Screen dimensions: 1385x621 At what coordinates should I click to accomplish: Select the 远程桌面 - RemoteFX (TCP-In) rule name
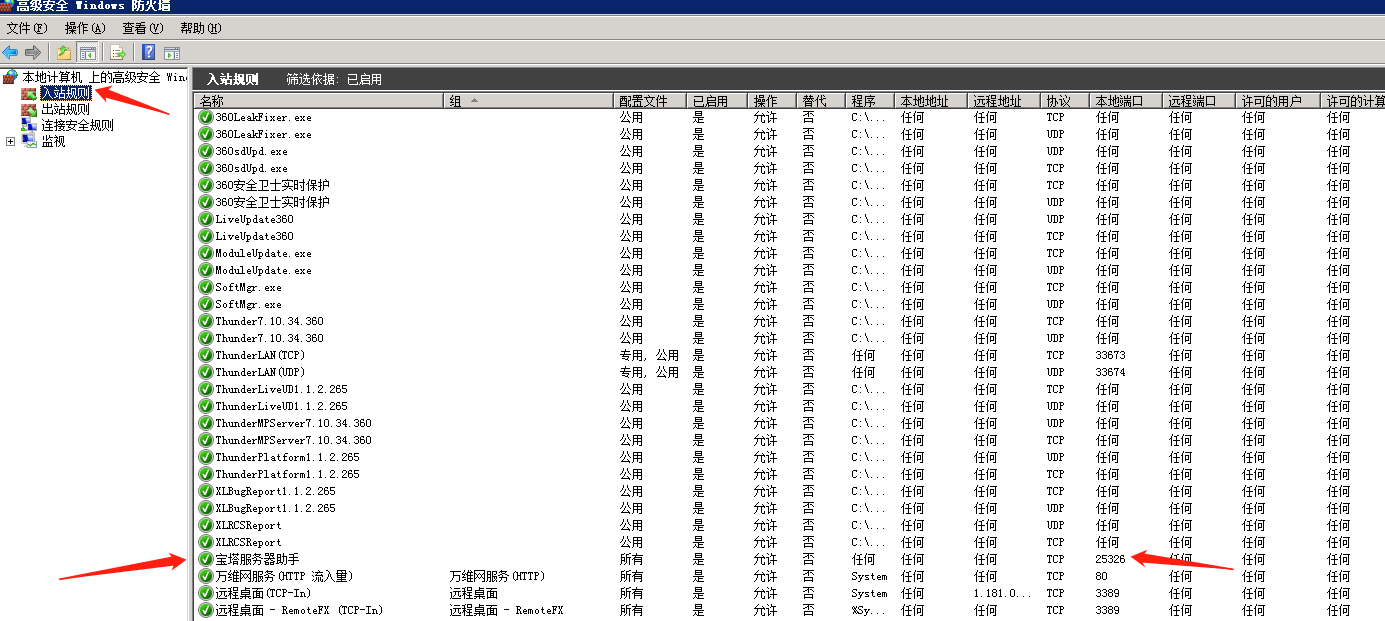[x=299, y=610]
